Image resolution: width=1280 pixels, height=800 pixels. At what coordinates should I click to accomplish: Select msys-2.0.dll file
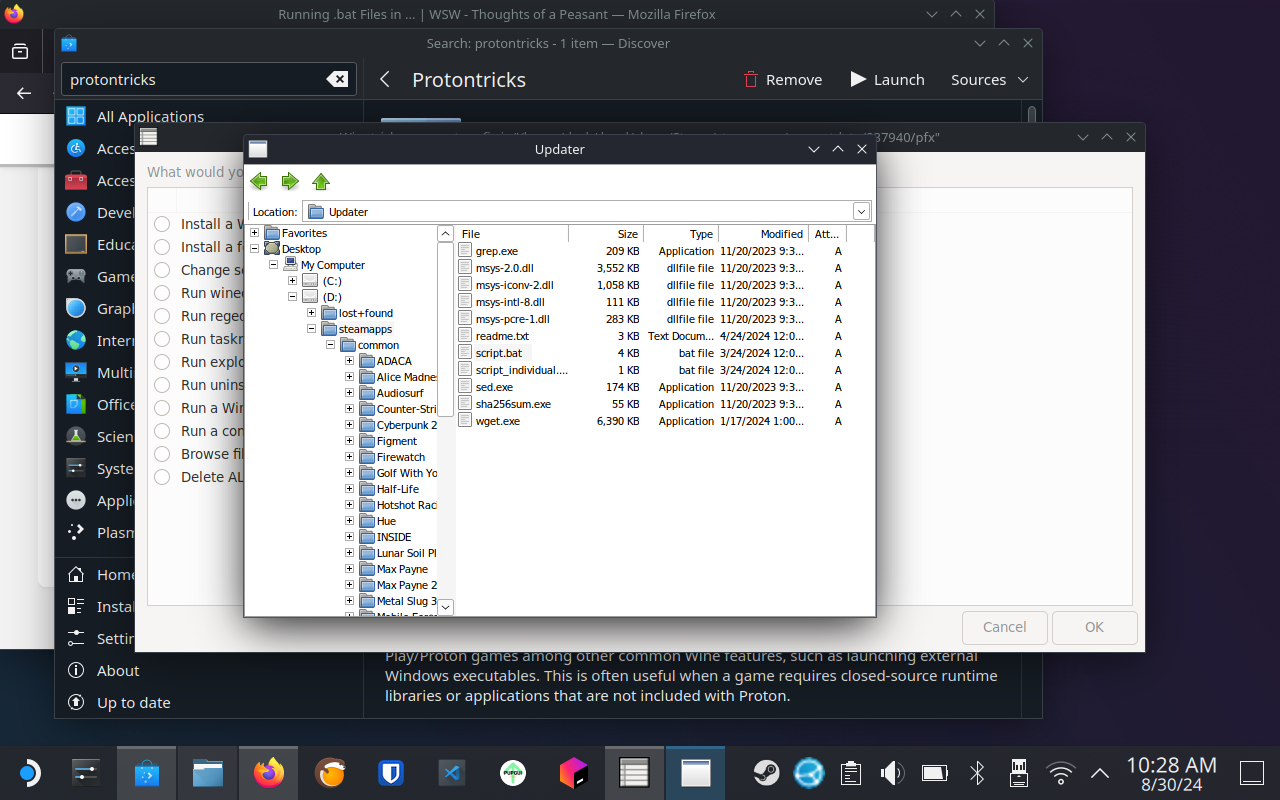click(x=504, y=268)
